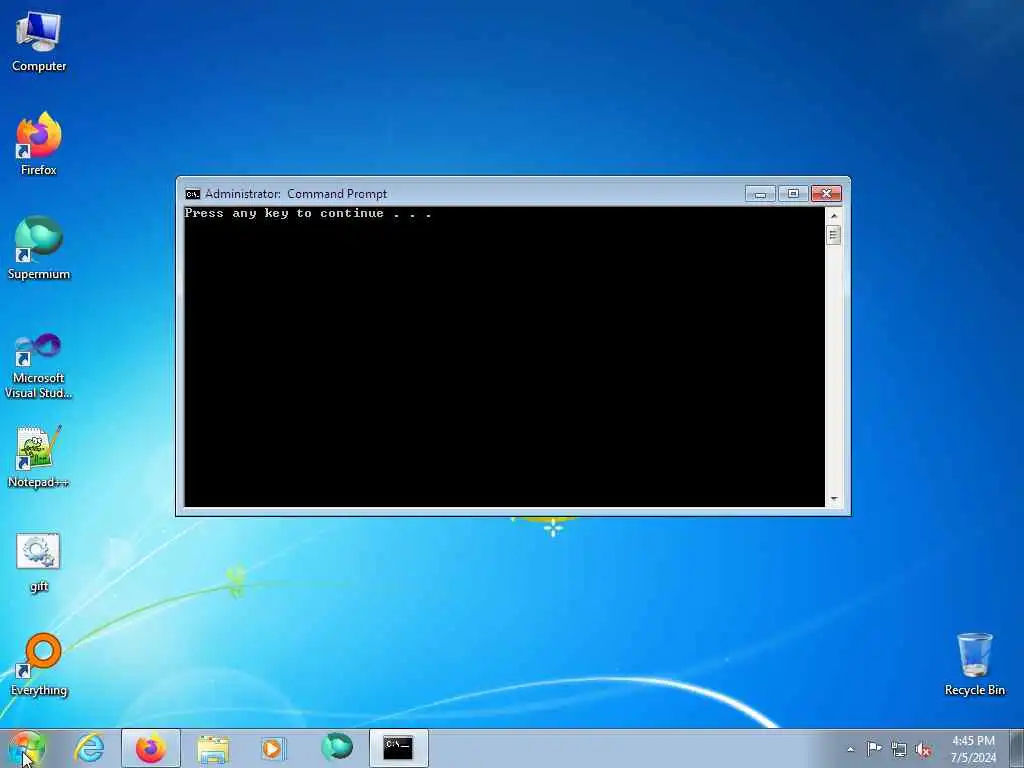1024x768 pixels.
Task: Launch Windows Media Player from taskbar
Action: coord(273,748)
